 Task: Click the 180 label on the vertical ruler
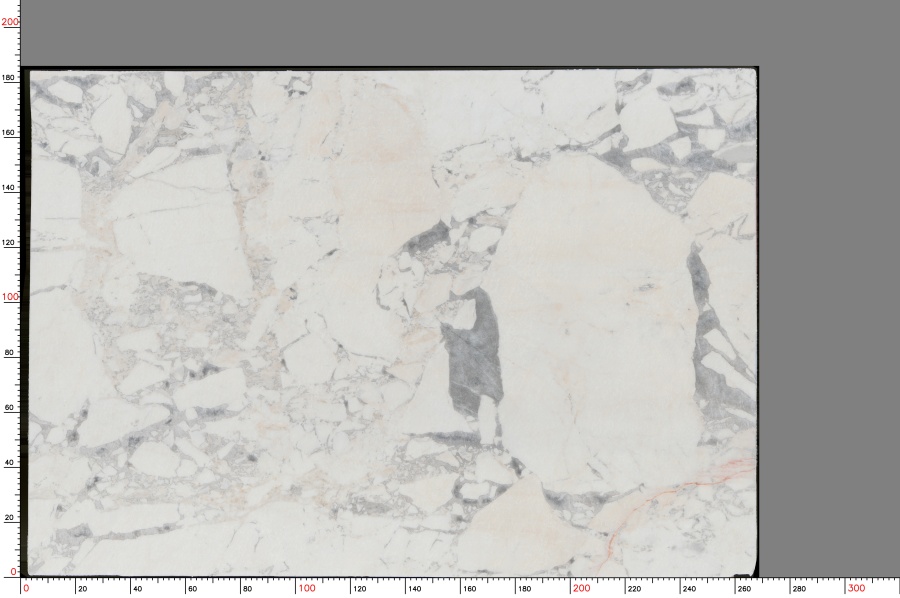[x=9, y=77]
